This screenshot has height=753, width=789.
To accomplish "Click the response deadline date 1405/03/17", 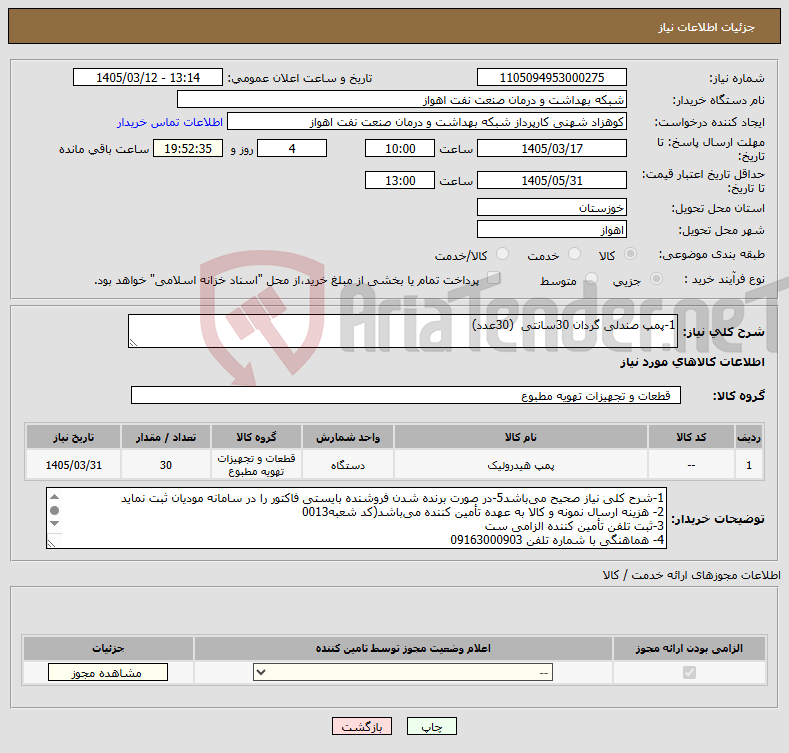I will click(x=551, y=148).
